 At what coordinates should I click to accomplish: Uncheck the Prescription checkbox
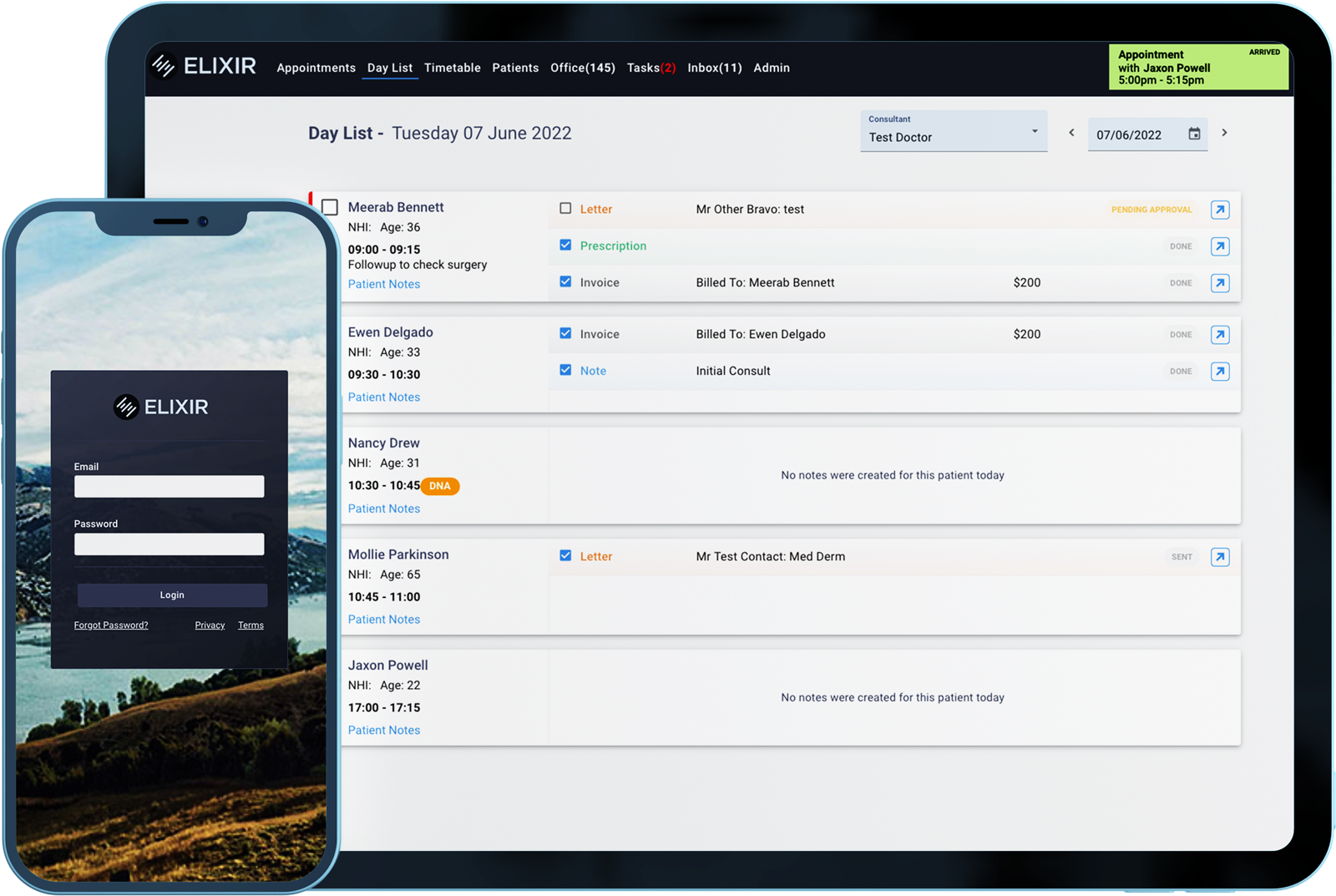pos(565,246)
